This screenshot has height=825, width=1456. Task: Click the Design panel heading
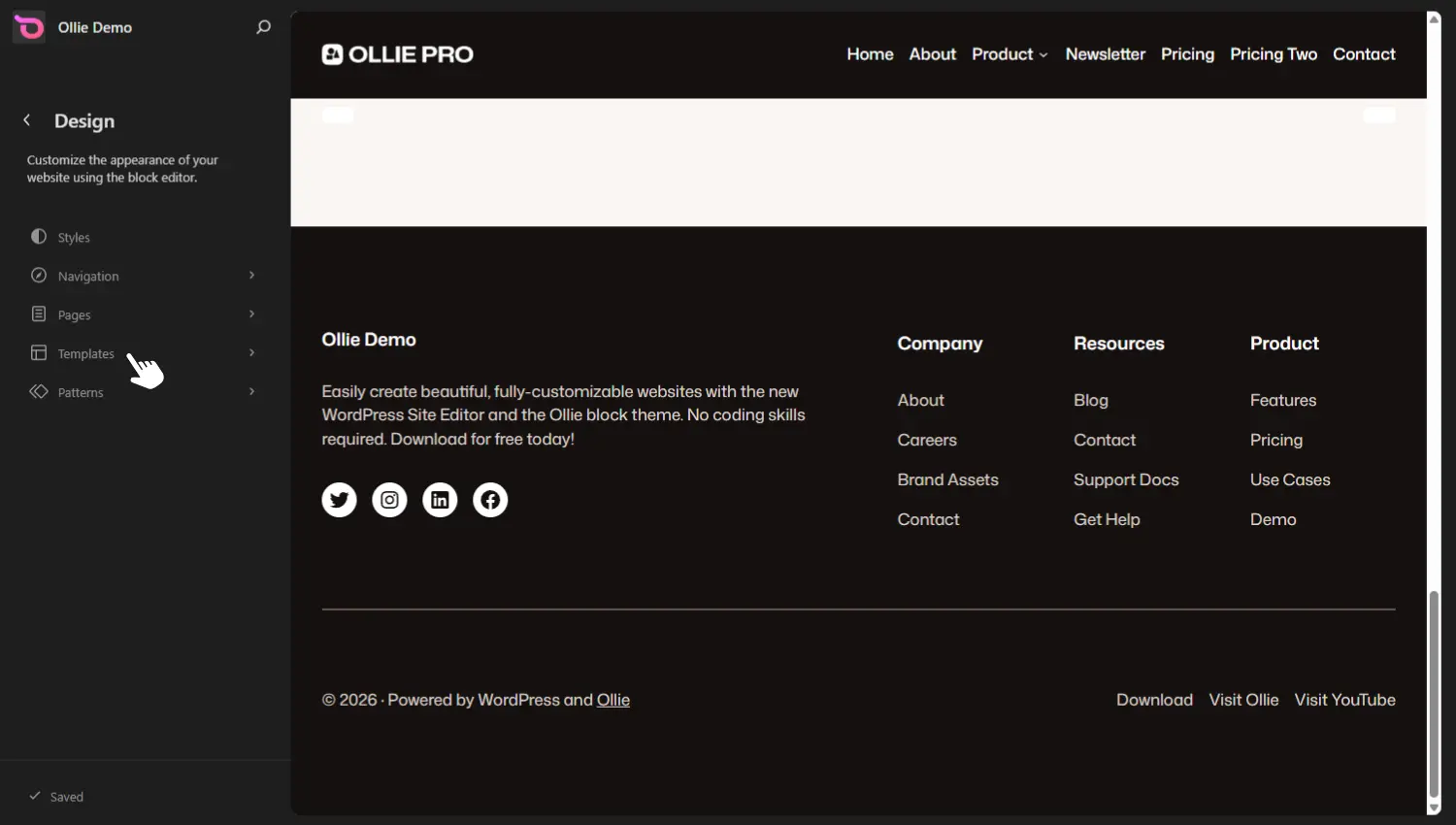click(84, 121)
